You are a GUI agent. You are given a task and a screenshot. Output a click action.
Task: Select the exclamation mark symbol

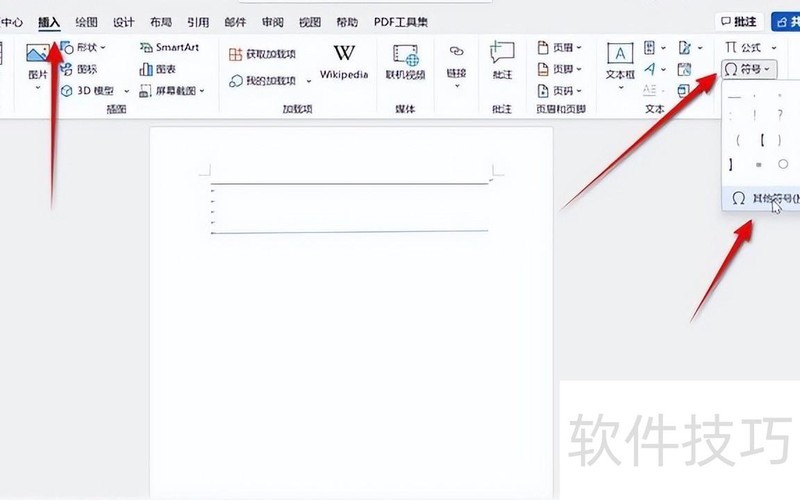(755, 115)
